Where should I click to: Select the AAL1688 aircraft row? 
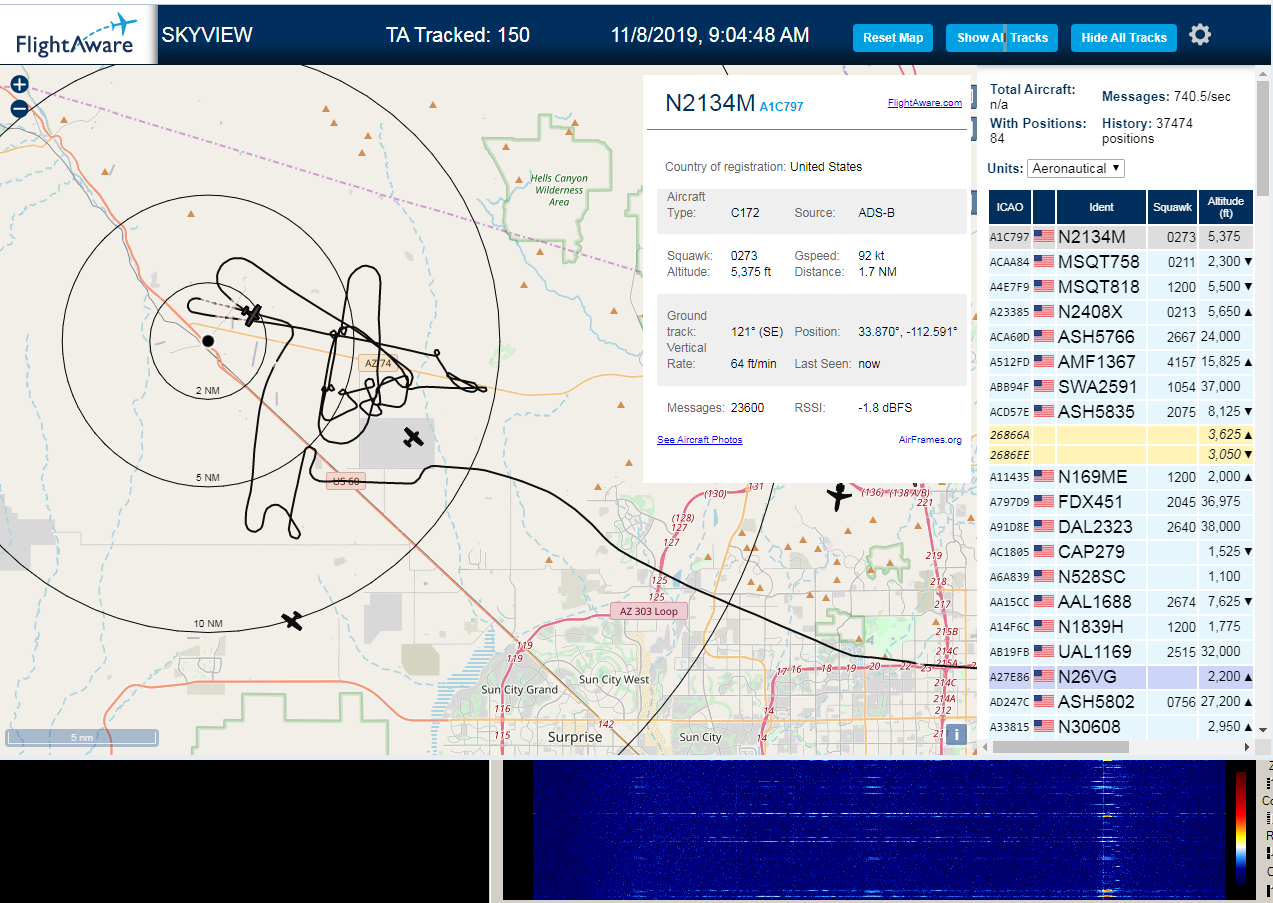click(x=1121, y=602)
